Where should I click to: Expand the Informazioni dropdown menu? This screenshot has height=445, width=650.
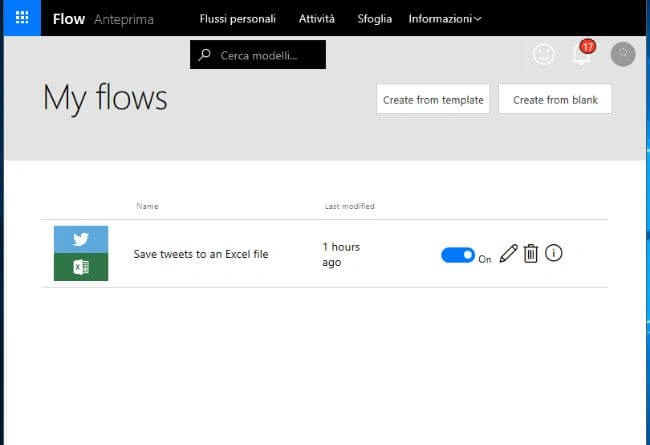point(445,19)
